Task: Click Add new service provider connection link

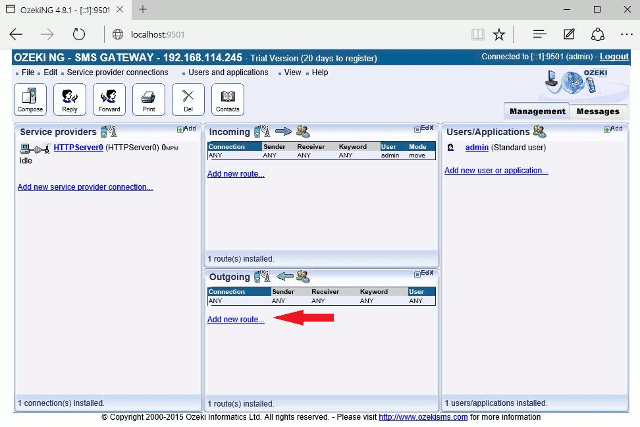Action: point(85,187)
